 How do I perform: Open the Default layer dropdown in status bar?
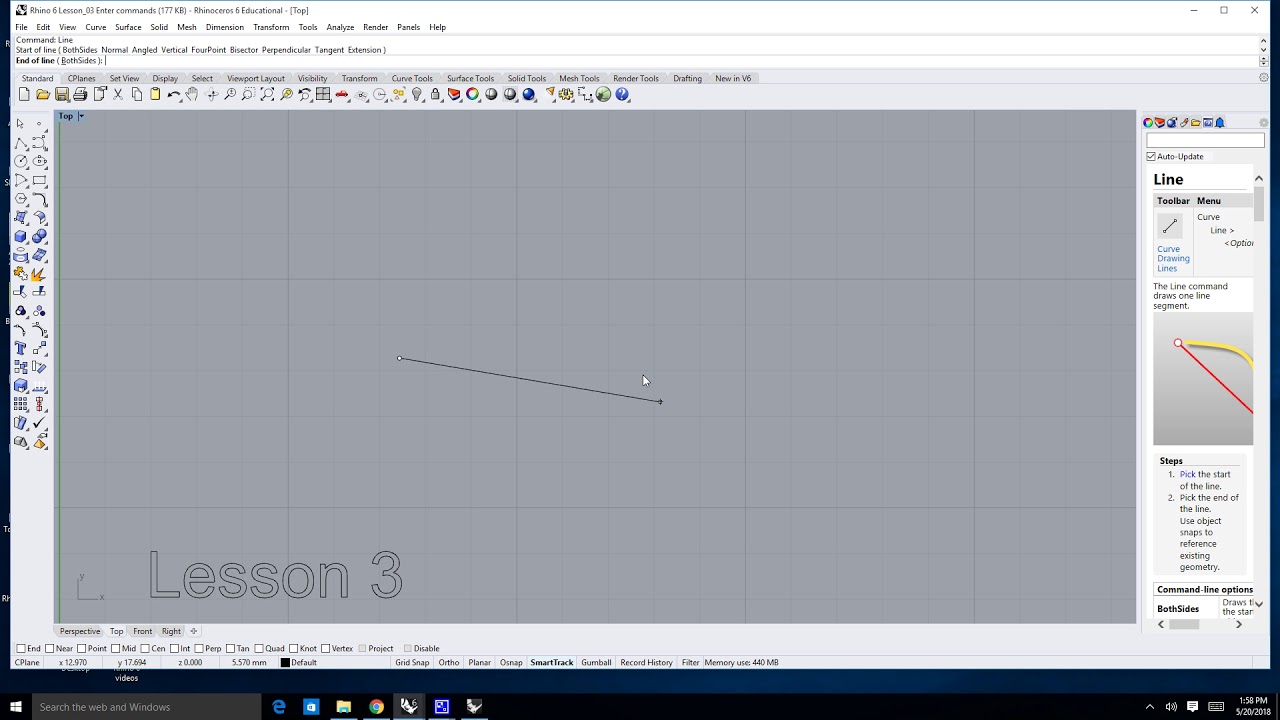coord(304,662)
